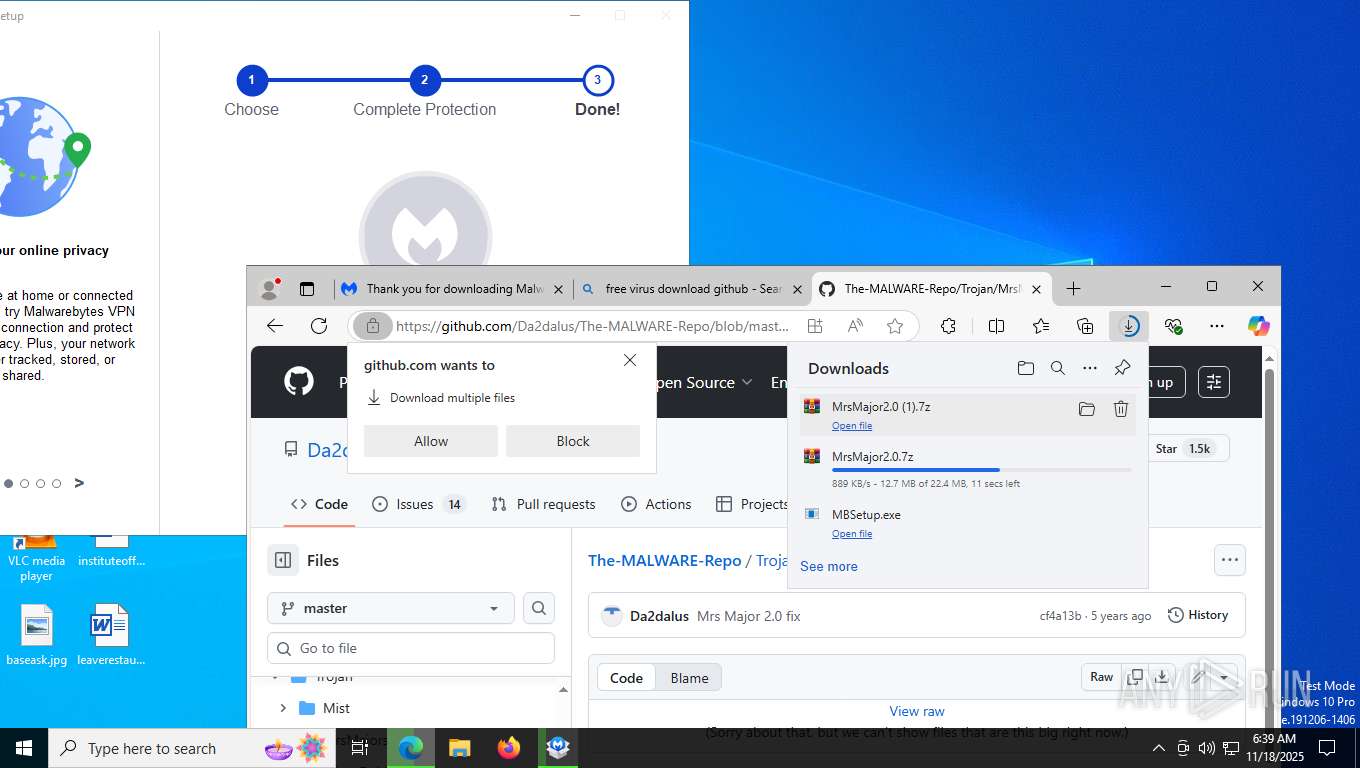View site information via lock icon
Image resolution: width=1360 pixels, height=768 pixels.
(372, 326)
